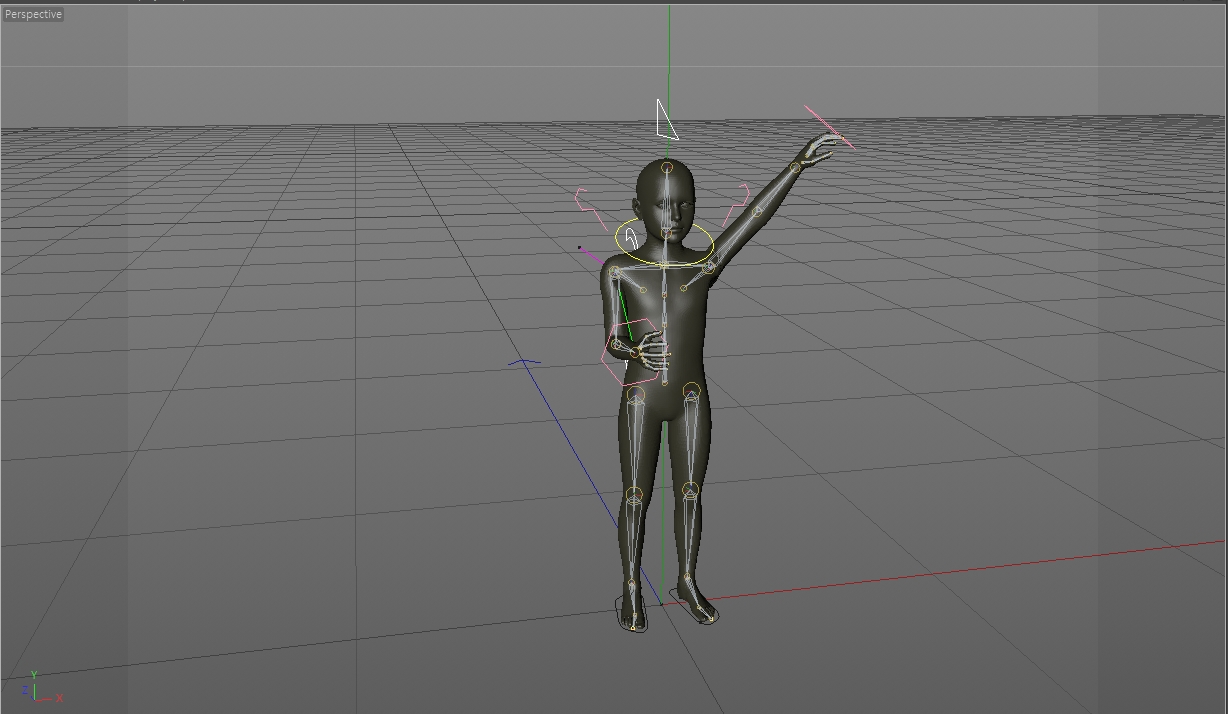1228x714 pixels.
Task: Select the yellow ring controller around the neck
Action: 663,244
